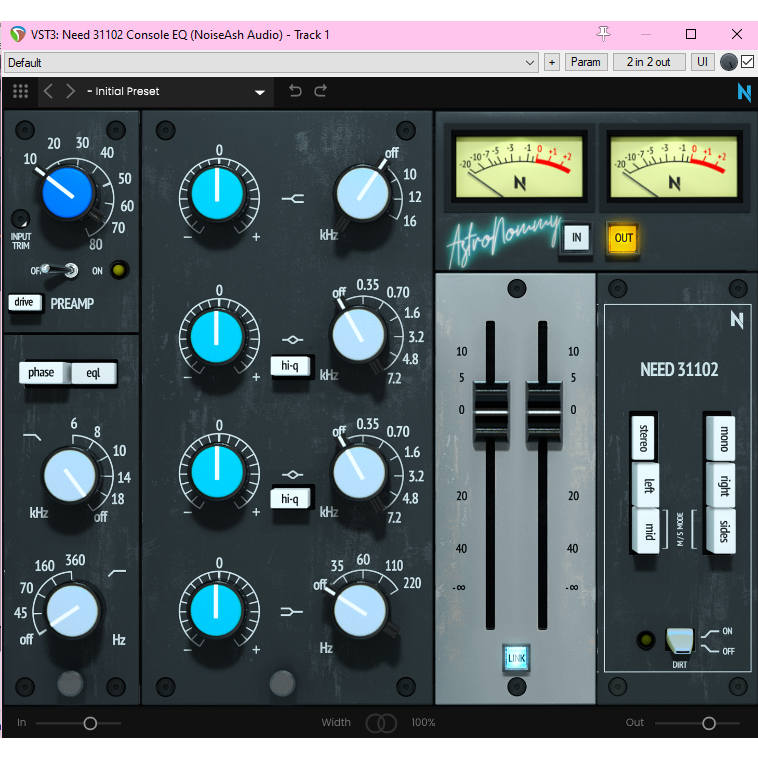Click the NoiseAsh N logo in the top bar
Screen dimensions: 758x758
point(744,92)
